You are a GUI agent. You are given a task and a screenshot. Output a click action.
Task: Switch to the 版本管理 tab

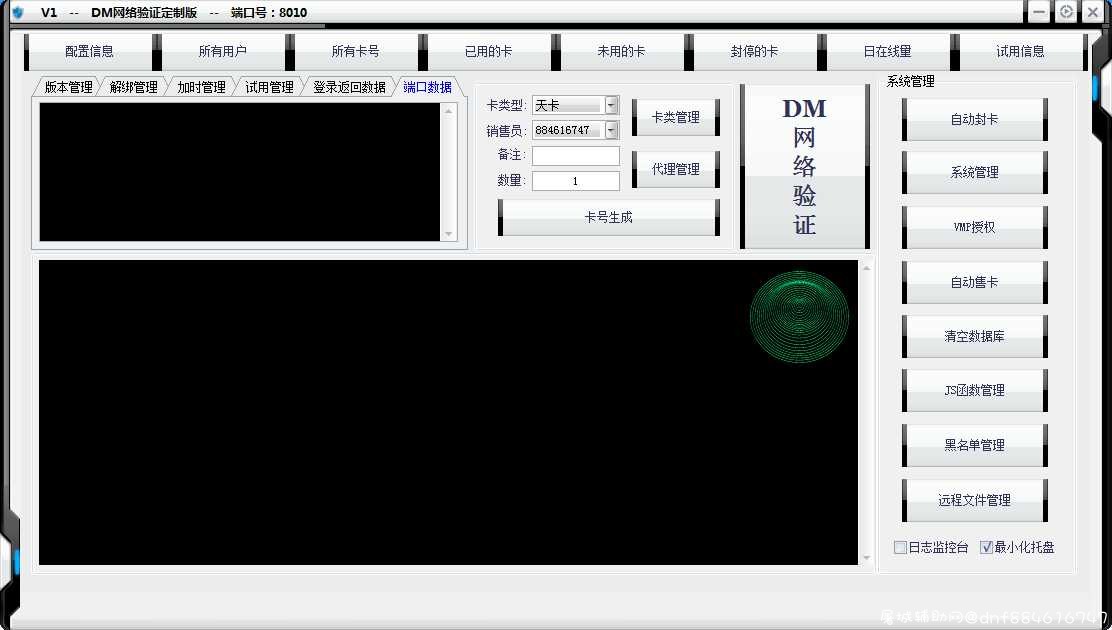[x=68, y=87]
